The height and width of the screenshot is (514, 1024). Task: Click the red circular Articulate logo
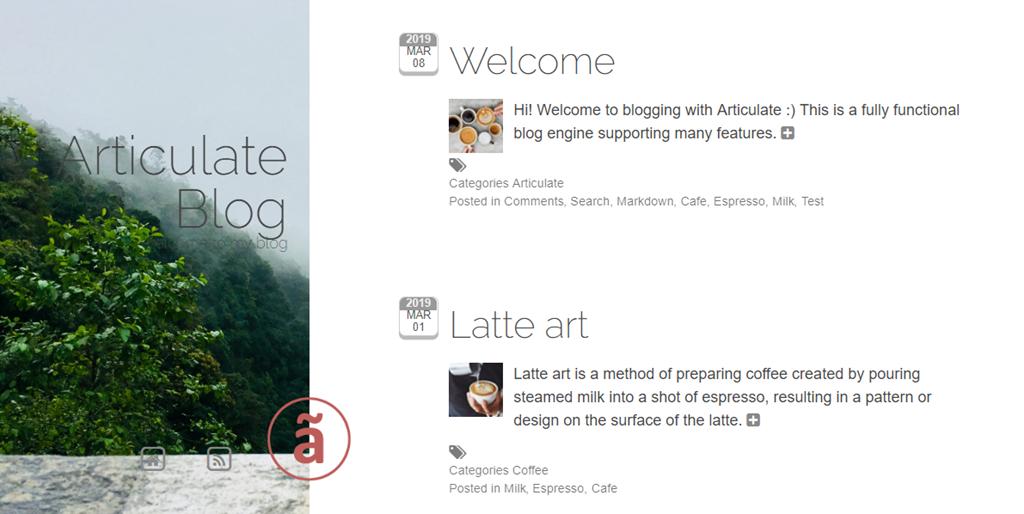tap(309, 439)
